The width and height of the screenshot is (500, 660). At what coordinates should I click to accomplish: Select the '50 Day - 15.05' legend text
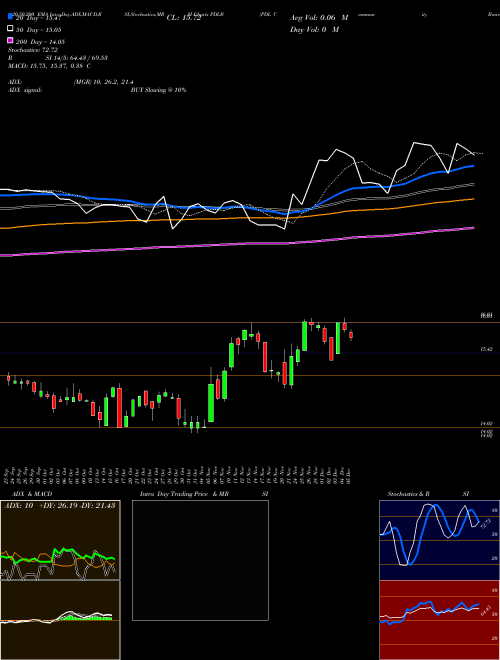coord(39,30)
